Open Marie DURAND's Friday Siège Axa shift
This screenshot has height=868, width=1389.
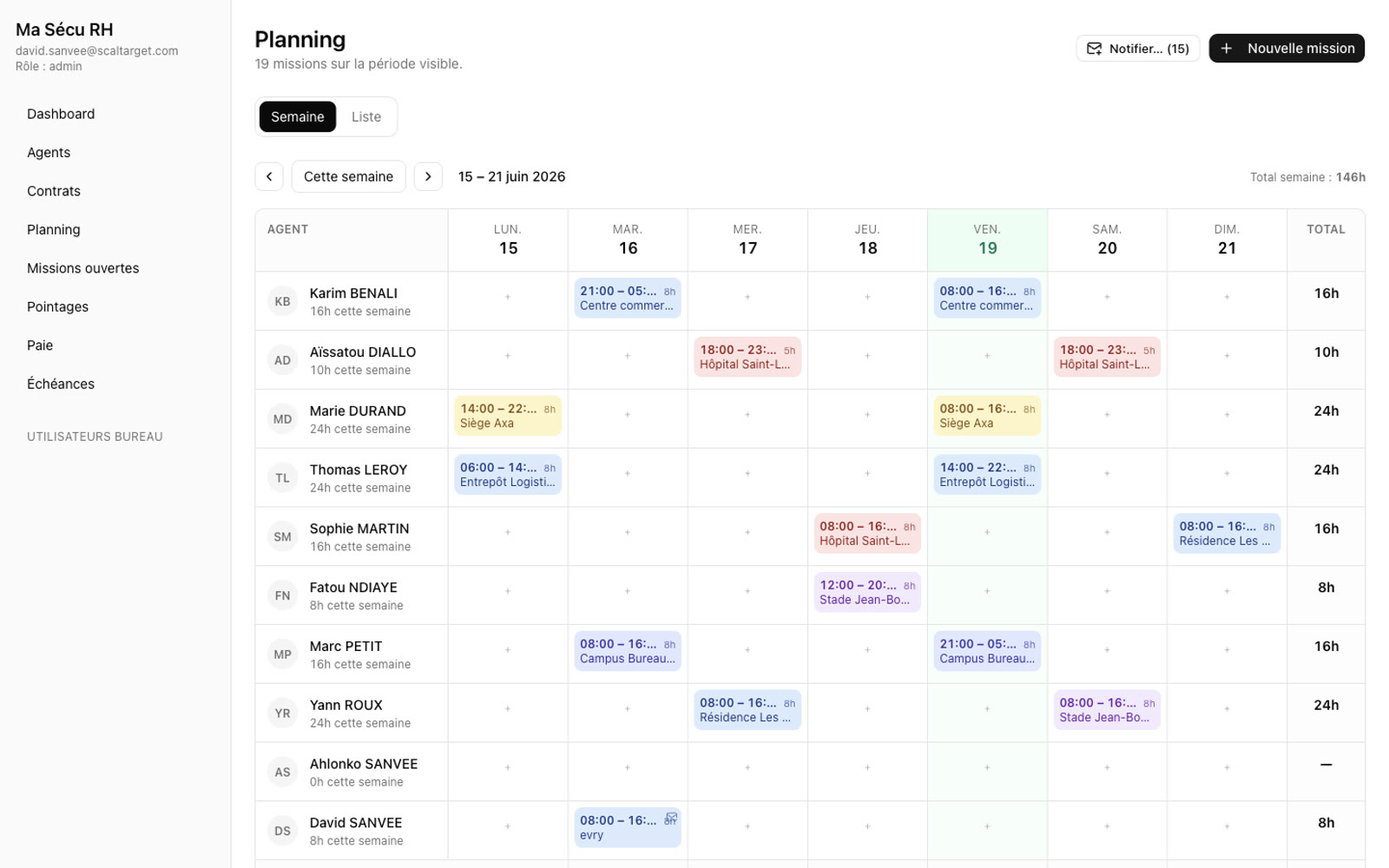(987, 416)
